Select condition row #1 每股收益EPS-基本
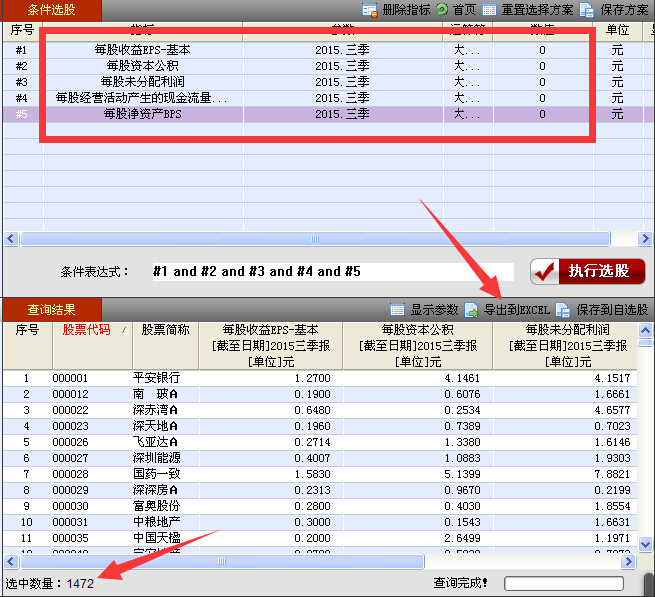 click(x=142, y=49)
